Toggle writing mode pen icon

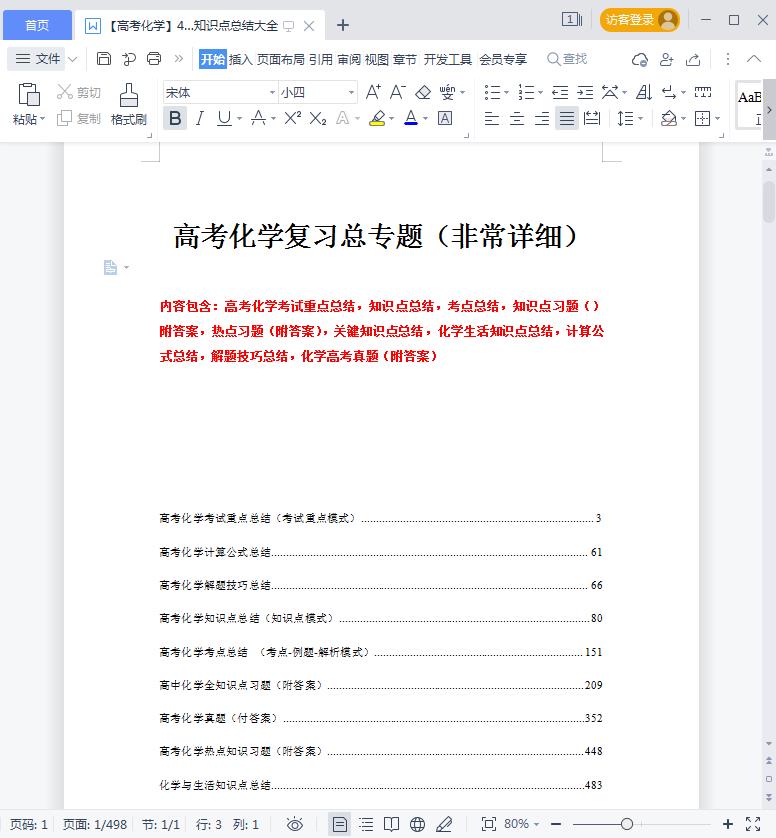point(444,824)
